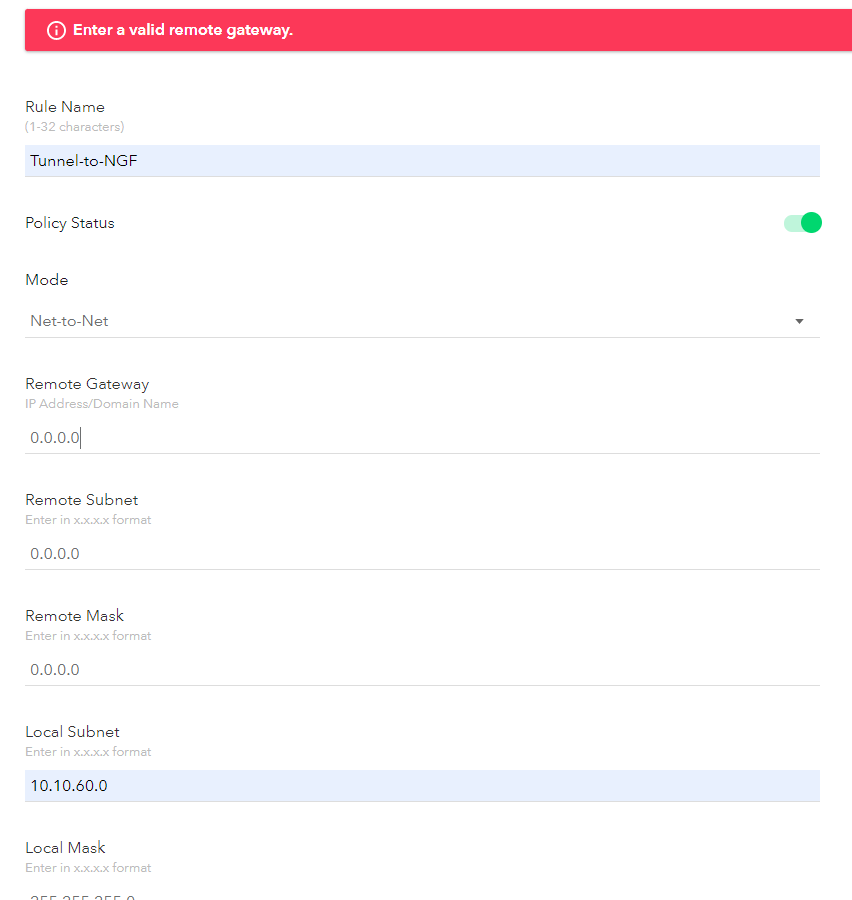Select the Remote Subnet input field

click(422, 554)
